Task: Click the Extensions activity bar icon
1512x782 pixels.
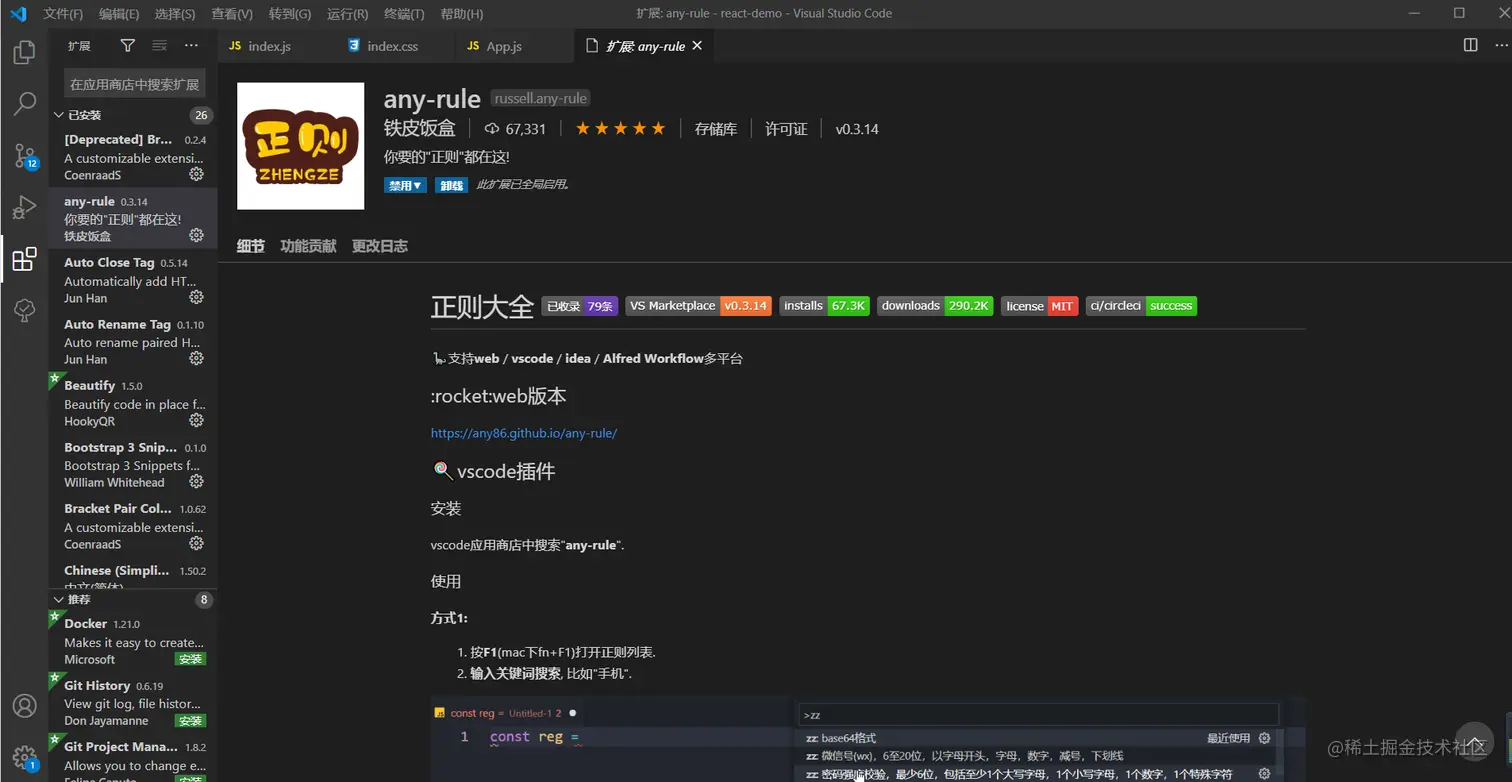Action: [x=24, y=260]
